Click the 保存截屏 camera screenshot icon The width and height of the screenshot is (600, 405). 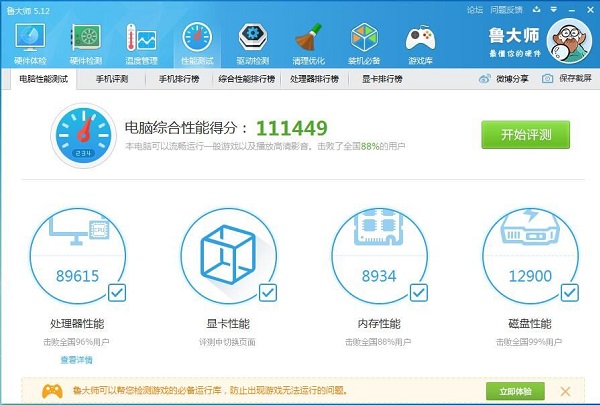tap(547, 79)
